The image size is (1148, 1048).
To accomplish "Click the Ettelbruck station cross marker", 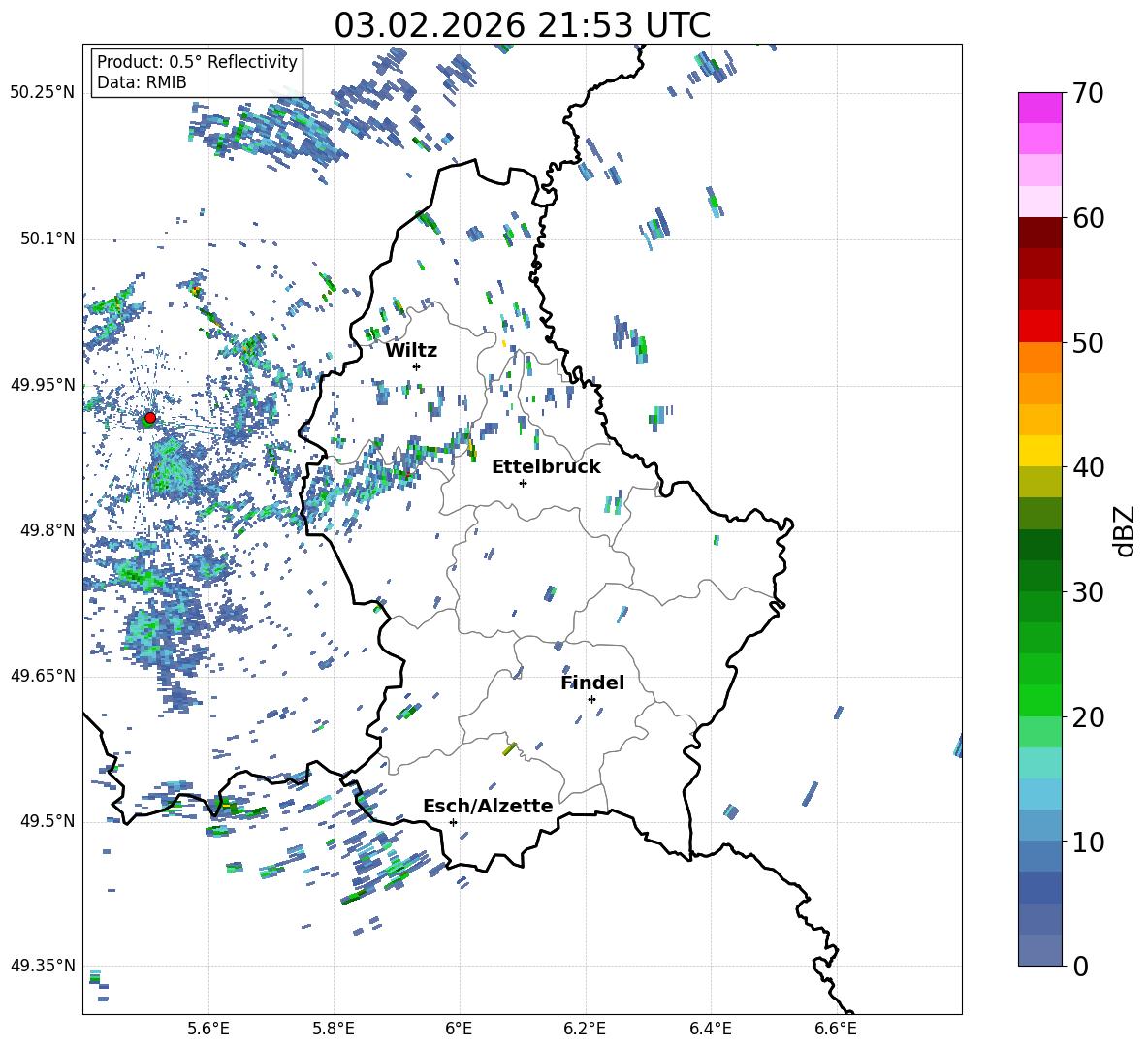I will (x=523, y=483).
